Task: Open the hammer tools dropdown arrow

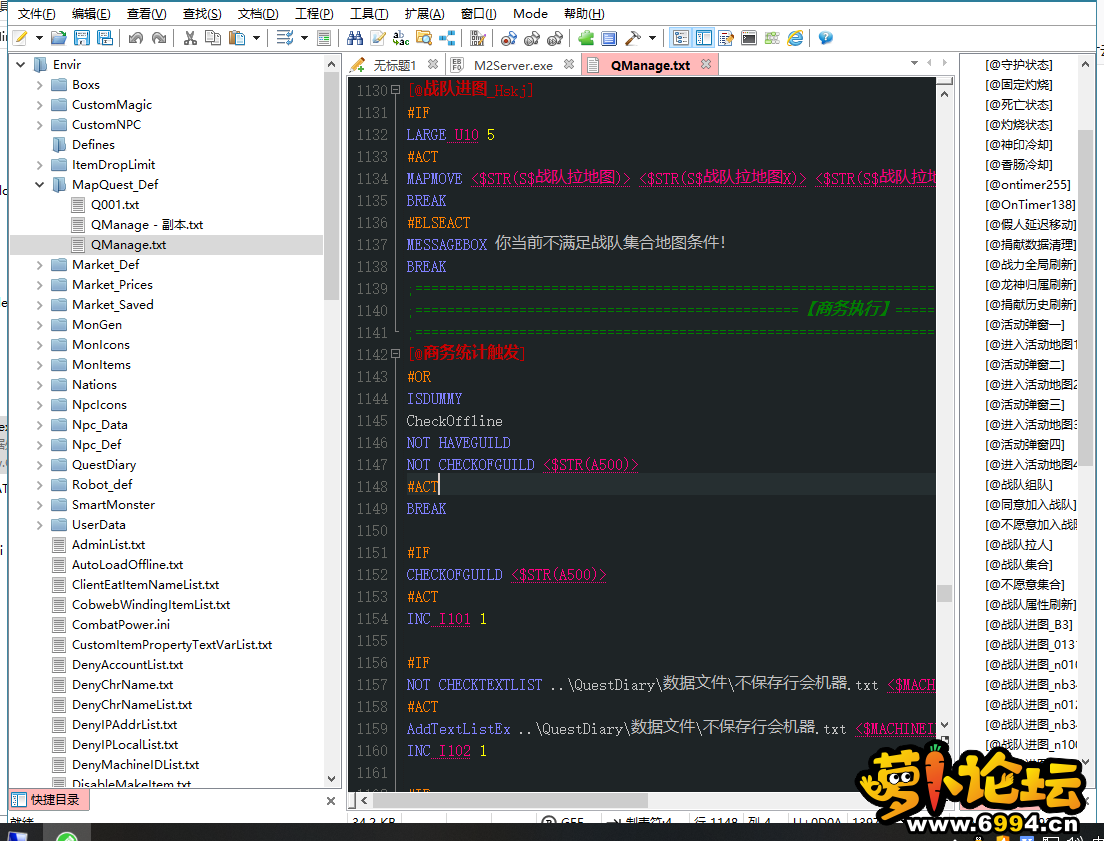Action: [x=652, y=38]
